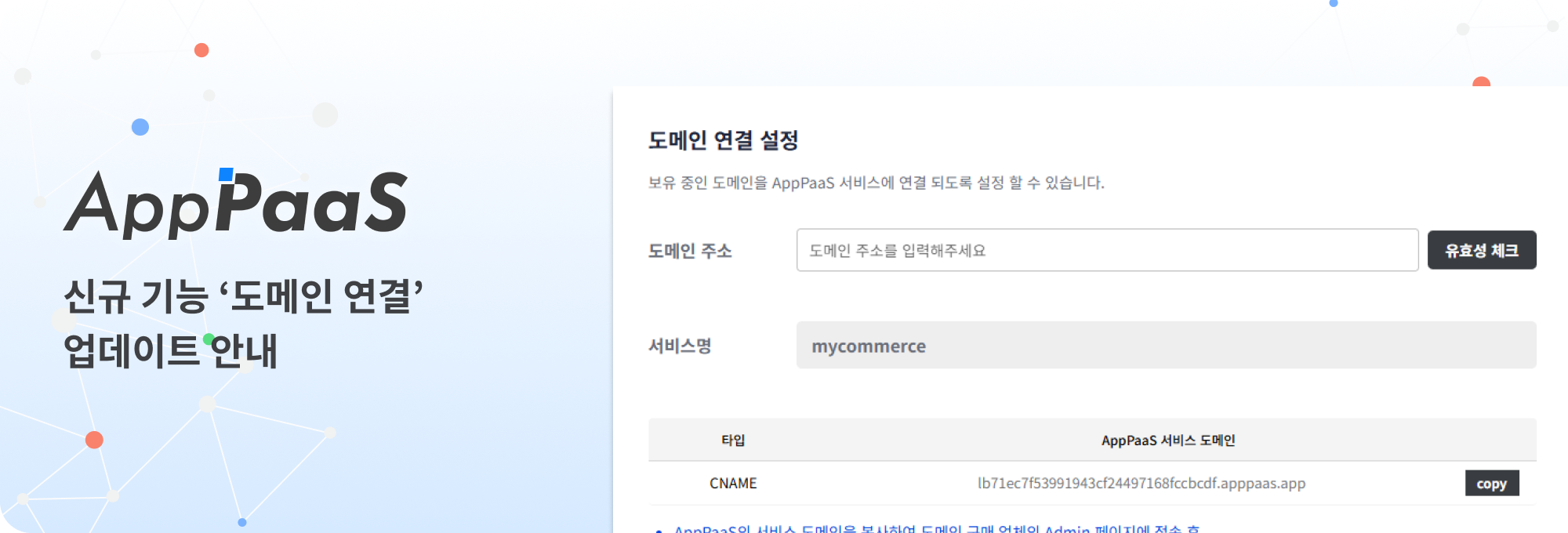Screen dimensions: 1568x533
Task: Click the 서비스명 field showing mycommerce
Action: [x=1167, y=345]
